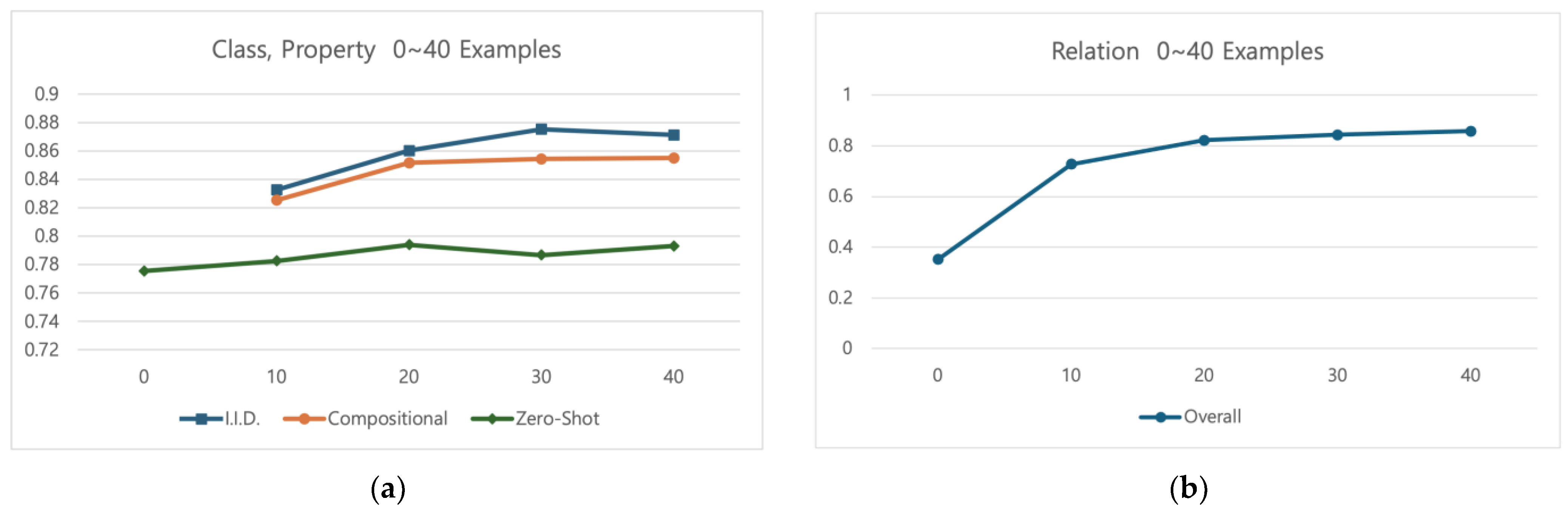Select the I.I.D. square marker at 10 examples
This screenshot has height=513, width=1568.
tap(276, 190)
